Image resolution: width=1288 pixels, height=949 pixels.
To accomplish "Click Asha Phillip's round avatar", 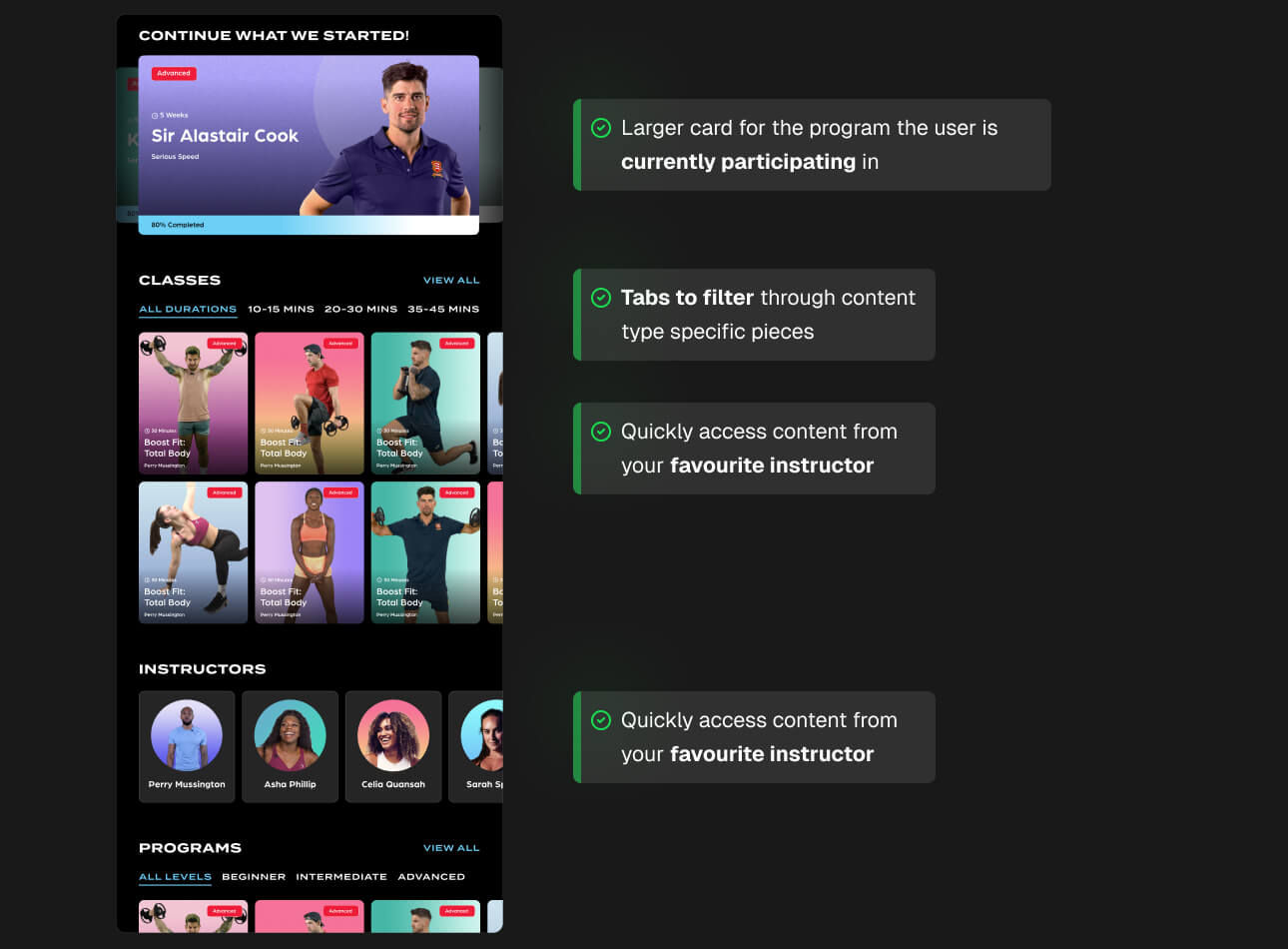I will 291,735.
